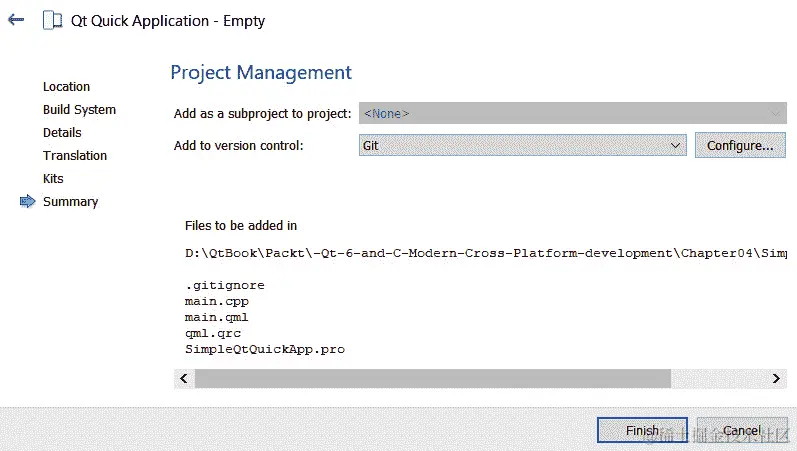This screenshot has width=797, height=451.
Task: Click the Finish button
Action: (642, 430)
